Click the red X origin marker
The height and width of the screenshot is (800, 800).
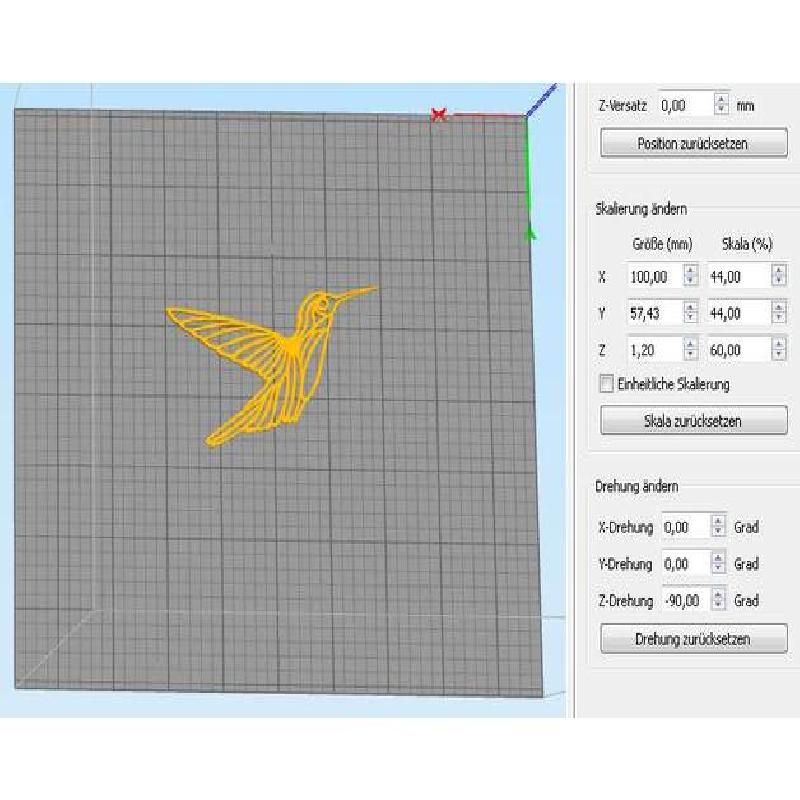pyautogui.click(x=438, y=115)
